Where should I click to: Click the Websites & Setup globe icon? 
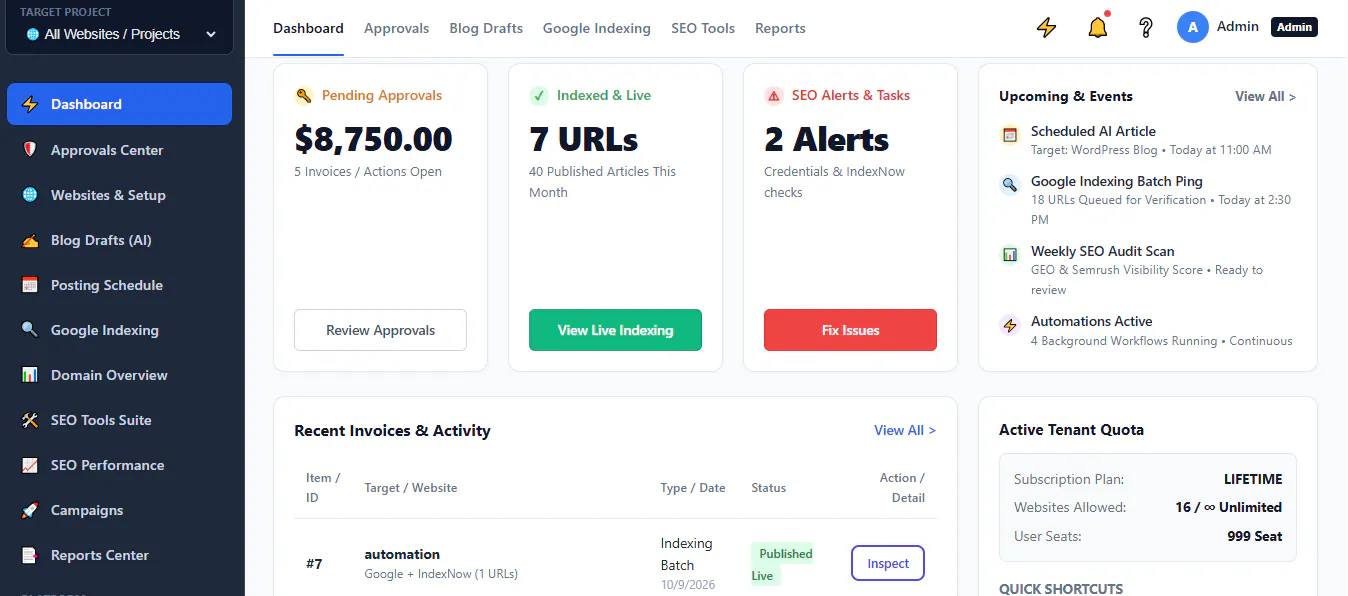point(30,195)
